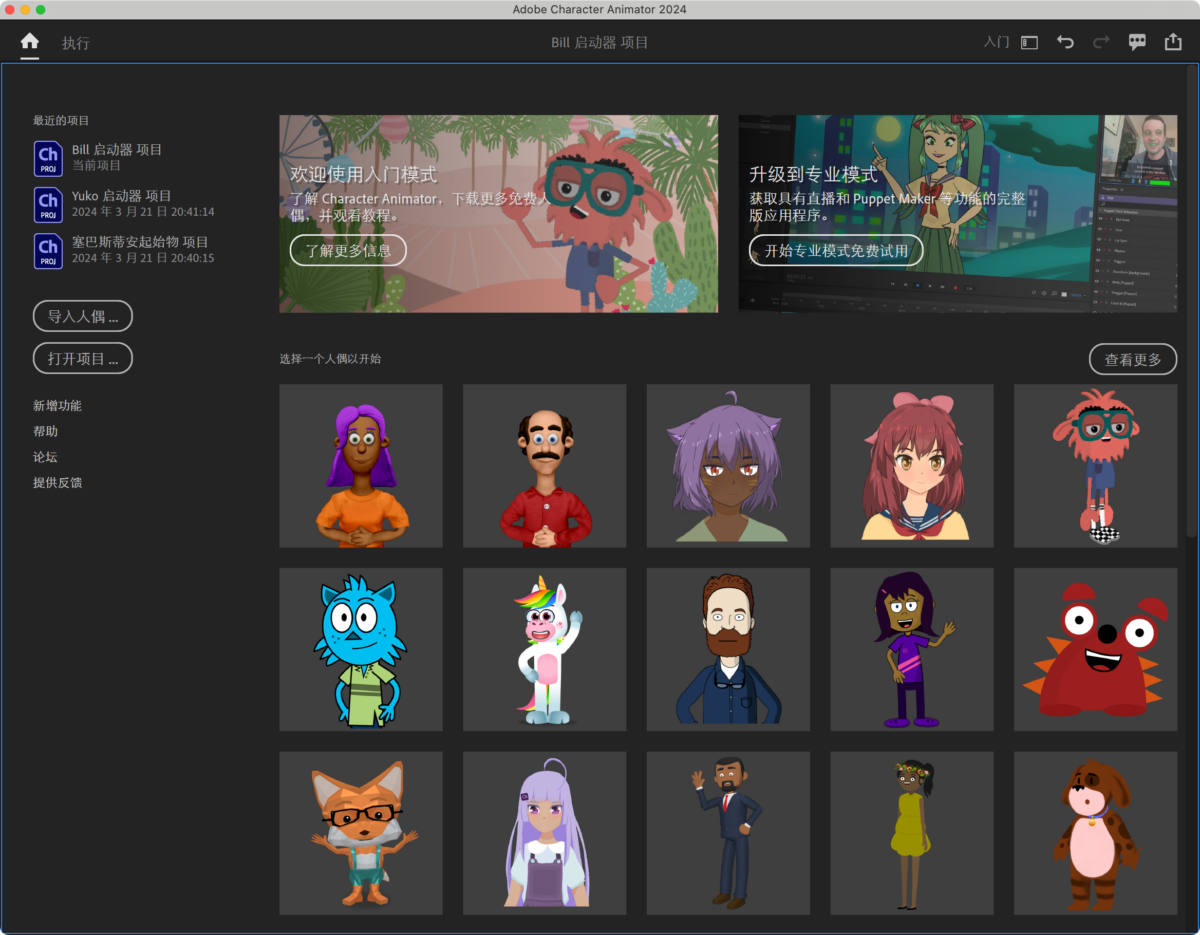Select the purple-haired cat-eared anime puppet
This screenshot has width=1200, height=935.
click(x=728, y=466)
